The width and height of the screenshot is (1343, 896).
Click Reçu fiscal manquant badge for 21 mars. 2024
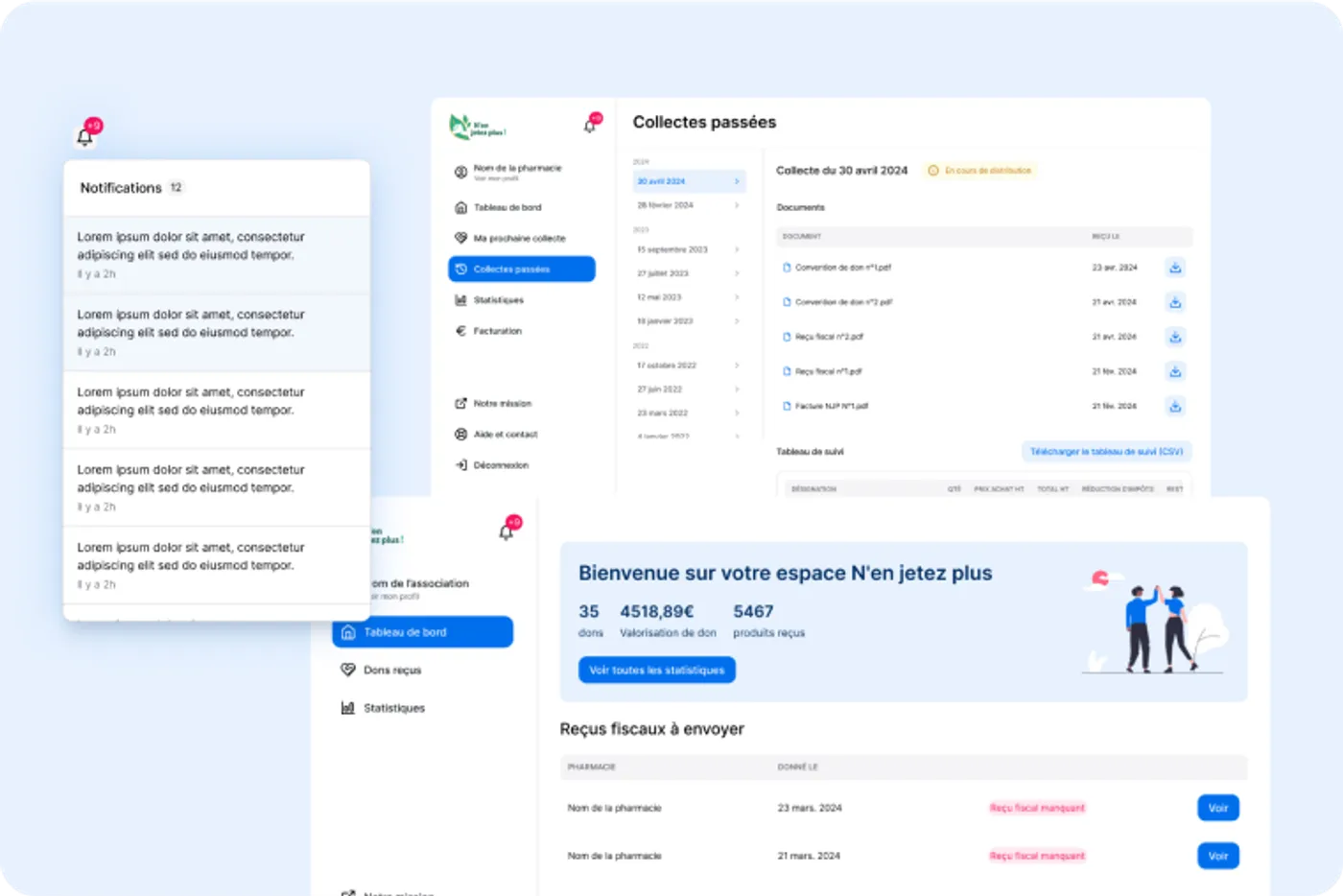point(1037,856)
